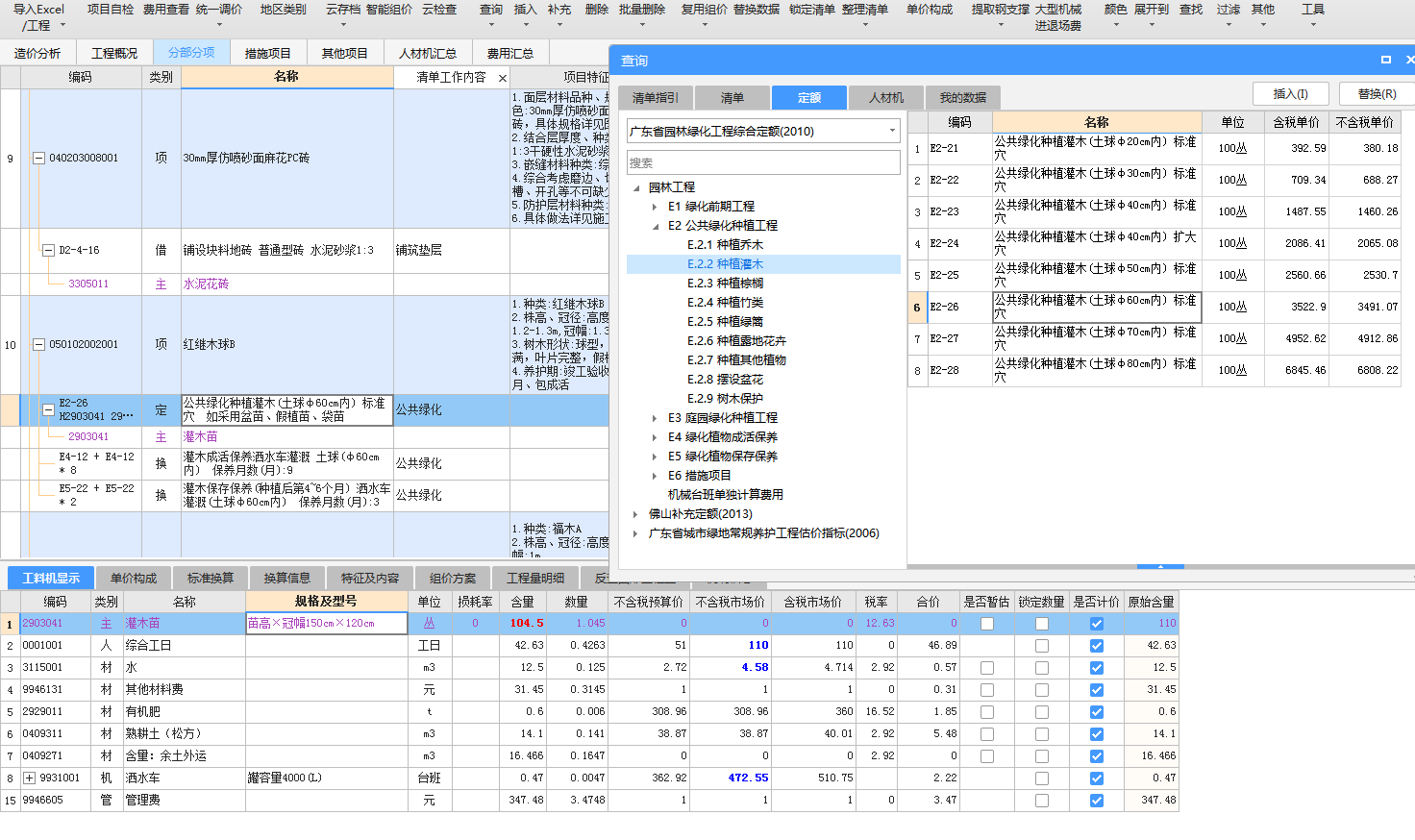Click the 插入(I) button in 查询 dialog

point(1291,93)
